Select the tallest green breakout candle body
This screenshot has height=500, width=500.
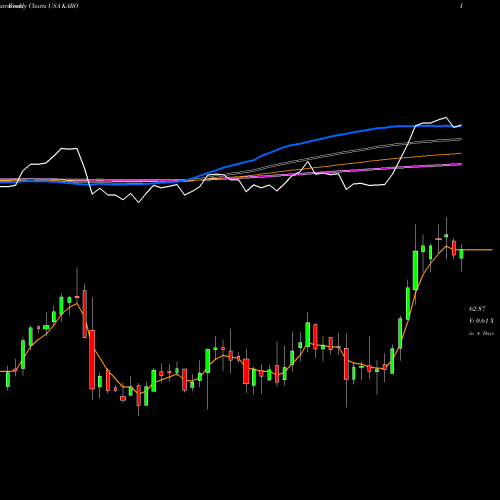415,270
